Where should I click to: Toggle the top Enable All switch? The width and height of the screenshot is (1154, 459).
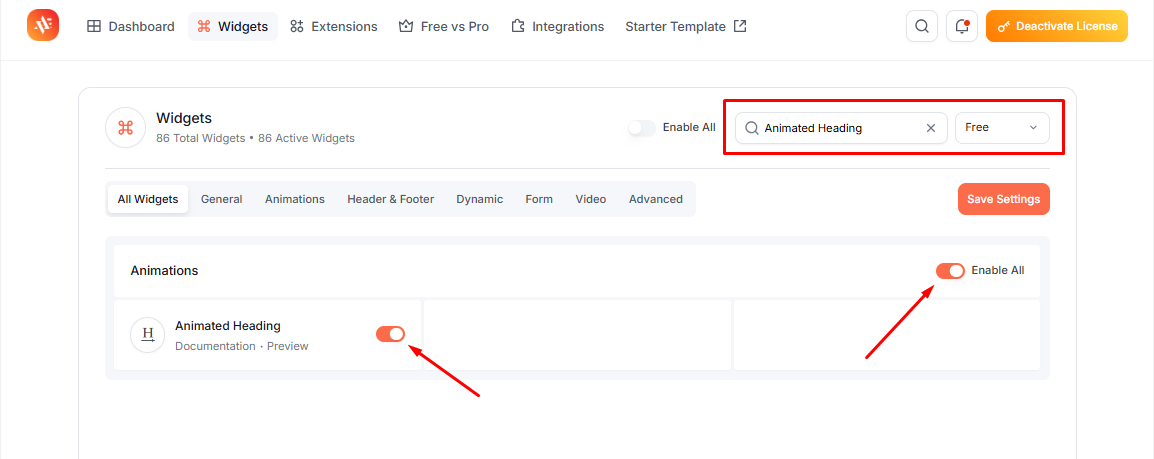click(x=642, y=127)
